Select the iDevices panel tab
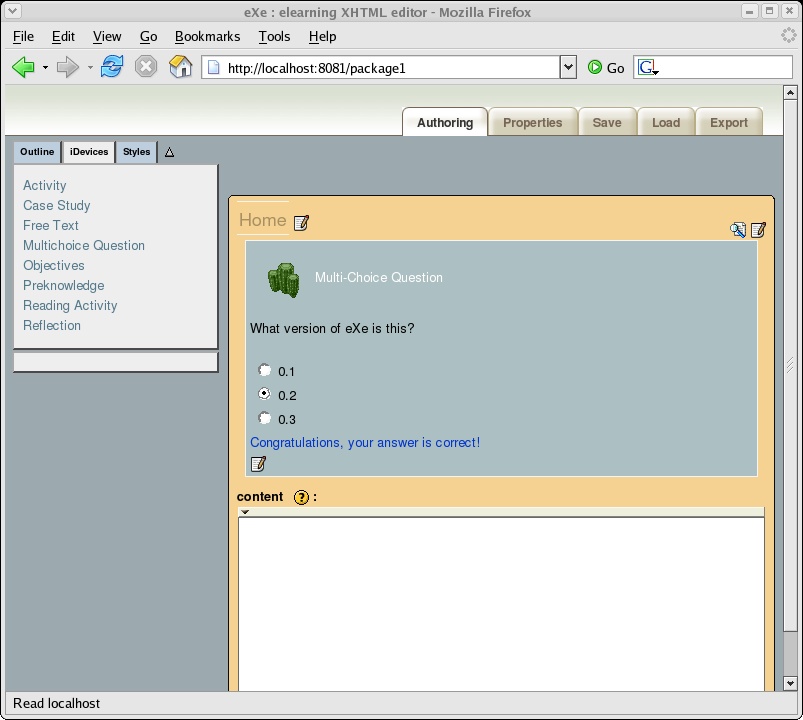 click(x=89, y=152)
